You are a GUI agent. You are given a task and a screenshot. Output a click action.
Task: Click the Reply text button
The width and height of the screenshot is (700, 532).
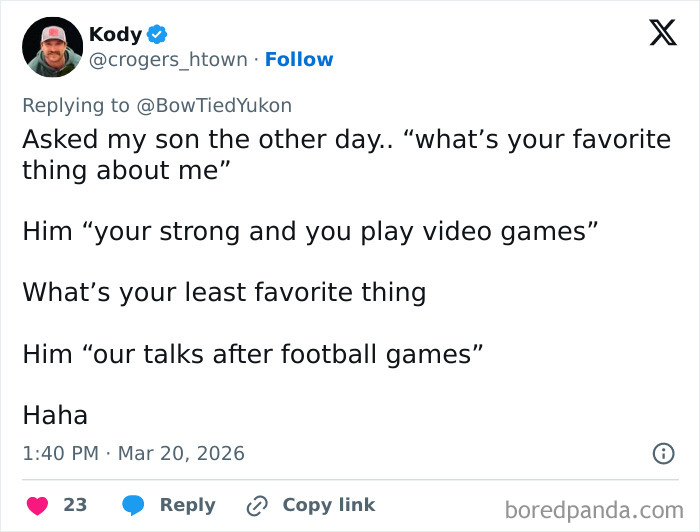click(187, 505)
